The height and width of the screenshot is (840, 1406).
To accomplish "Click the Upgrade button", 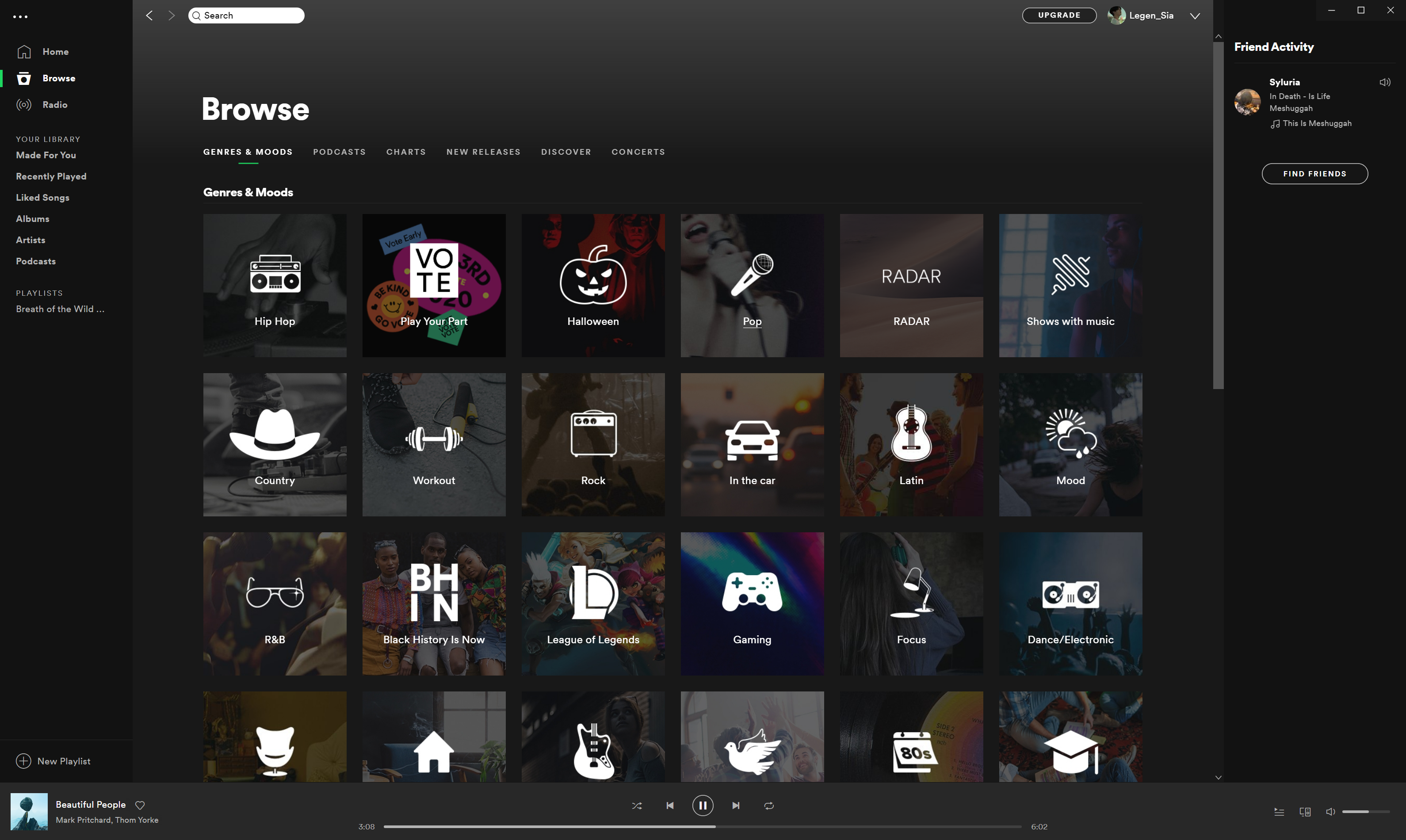I will [x=1059, y=15].
